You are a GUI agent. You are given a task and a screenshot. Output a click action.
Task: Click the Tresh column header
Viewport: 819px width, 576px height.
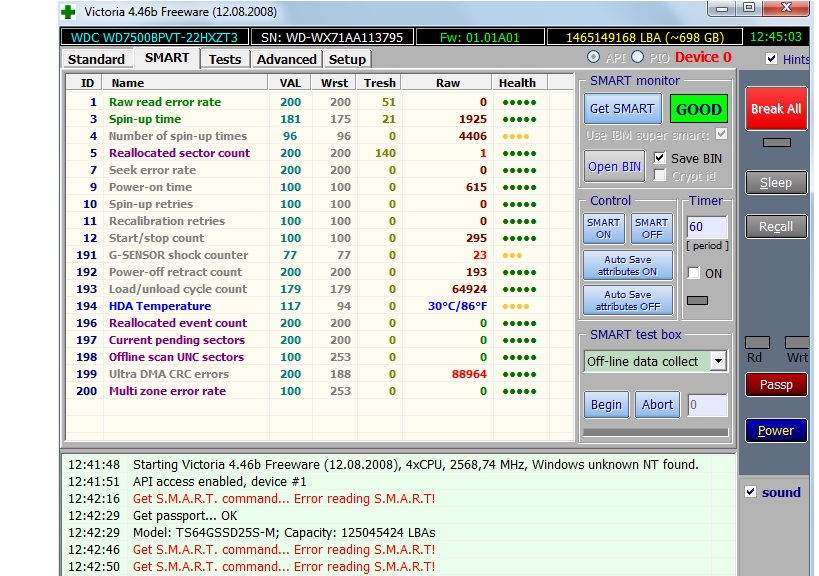[380, 83]
